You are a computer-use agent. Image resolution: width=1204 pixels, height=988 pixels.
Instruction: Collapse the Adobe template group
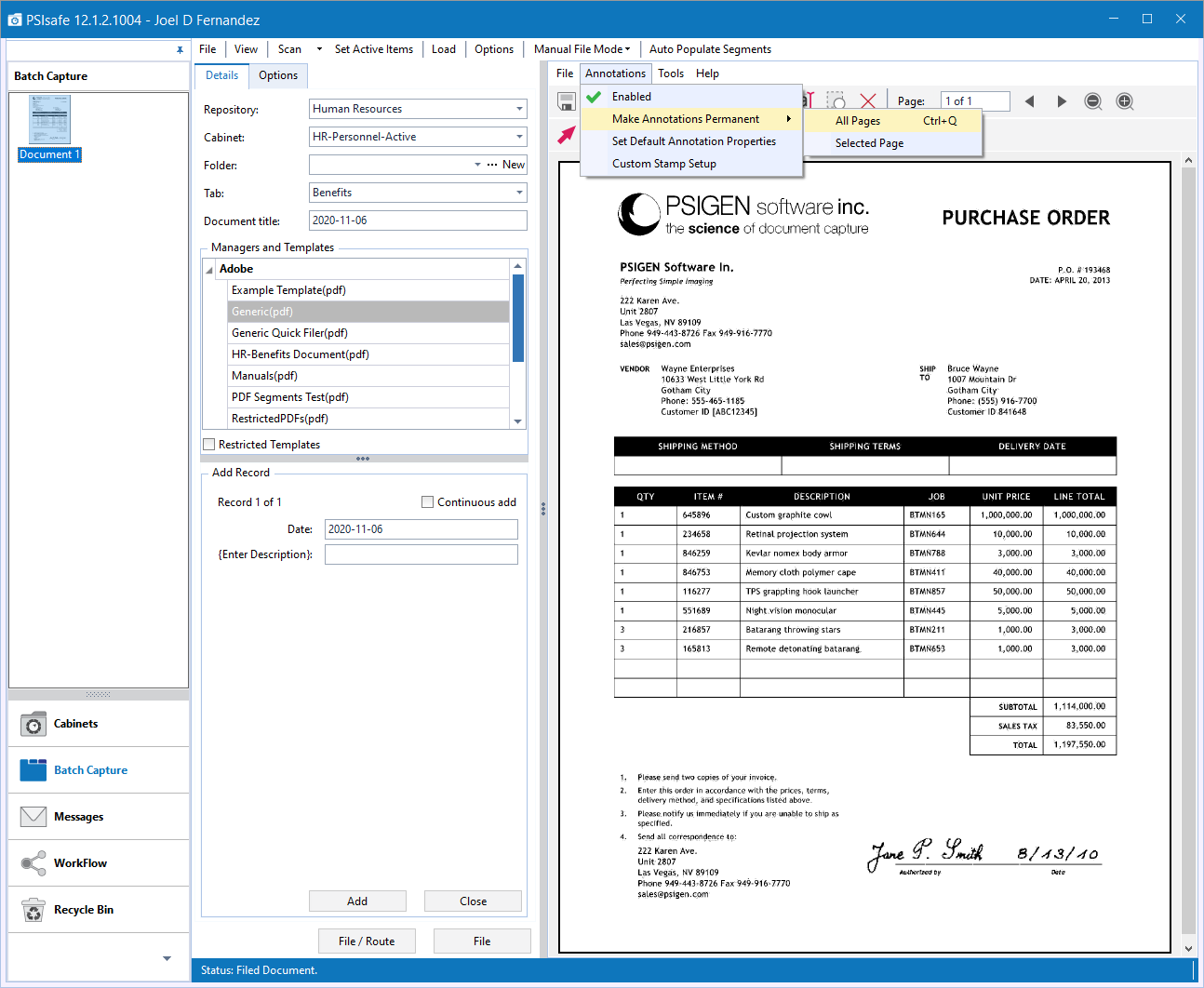coord(209,269)
